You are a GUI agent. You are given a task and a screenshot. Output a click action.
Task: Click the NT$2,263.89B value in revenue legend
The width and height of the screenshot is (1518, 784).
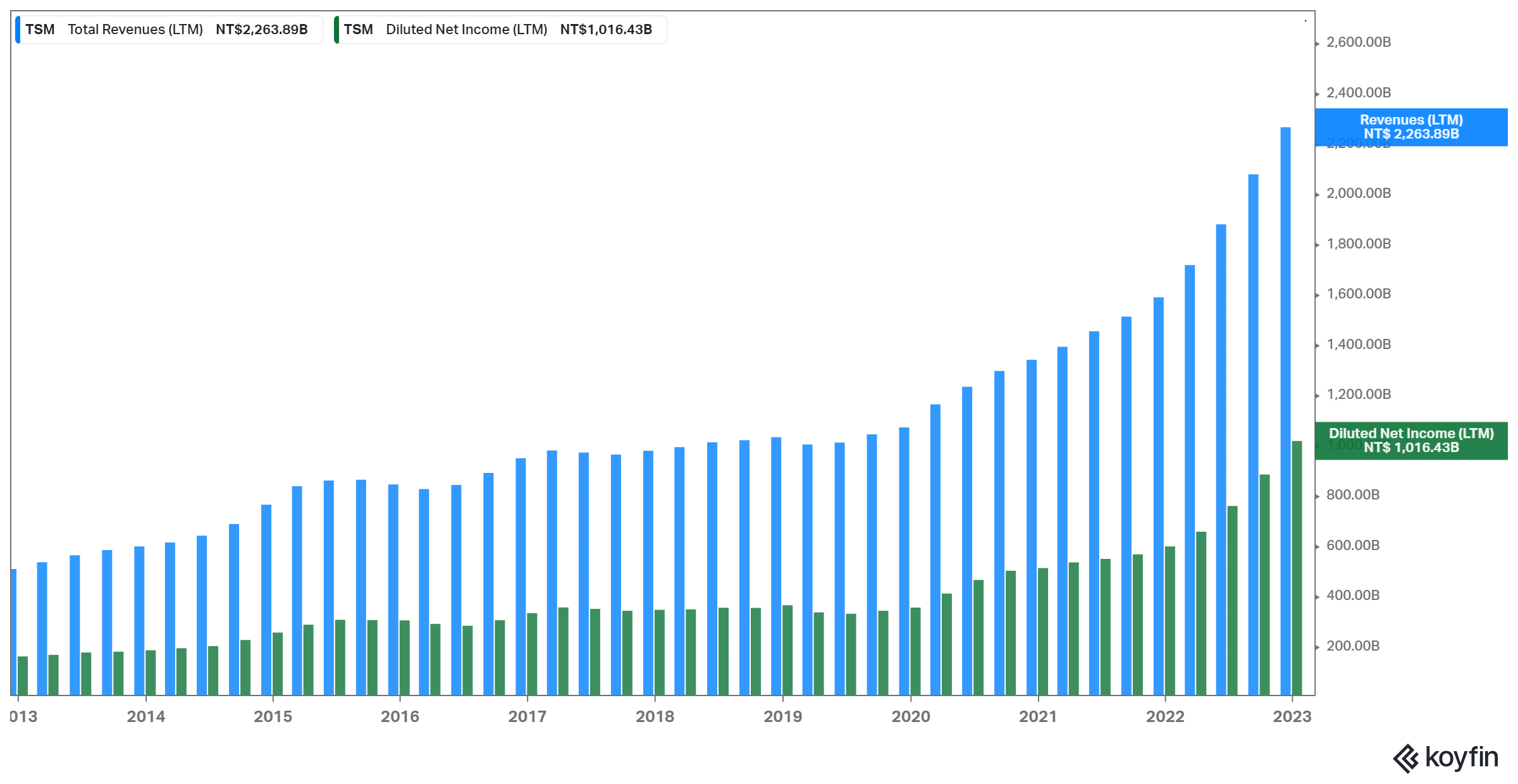pos(261,30)
